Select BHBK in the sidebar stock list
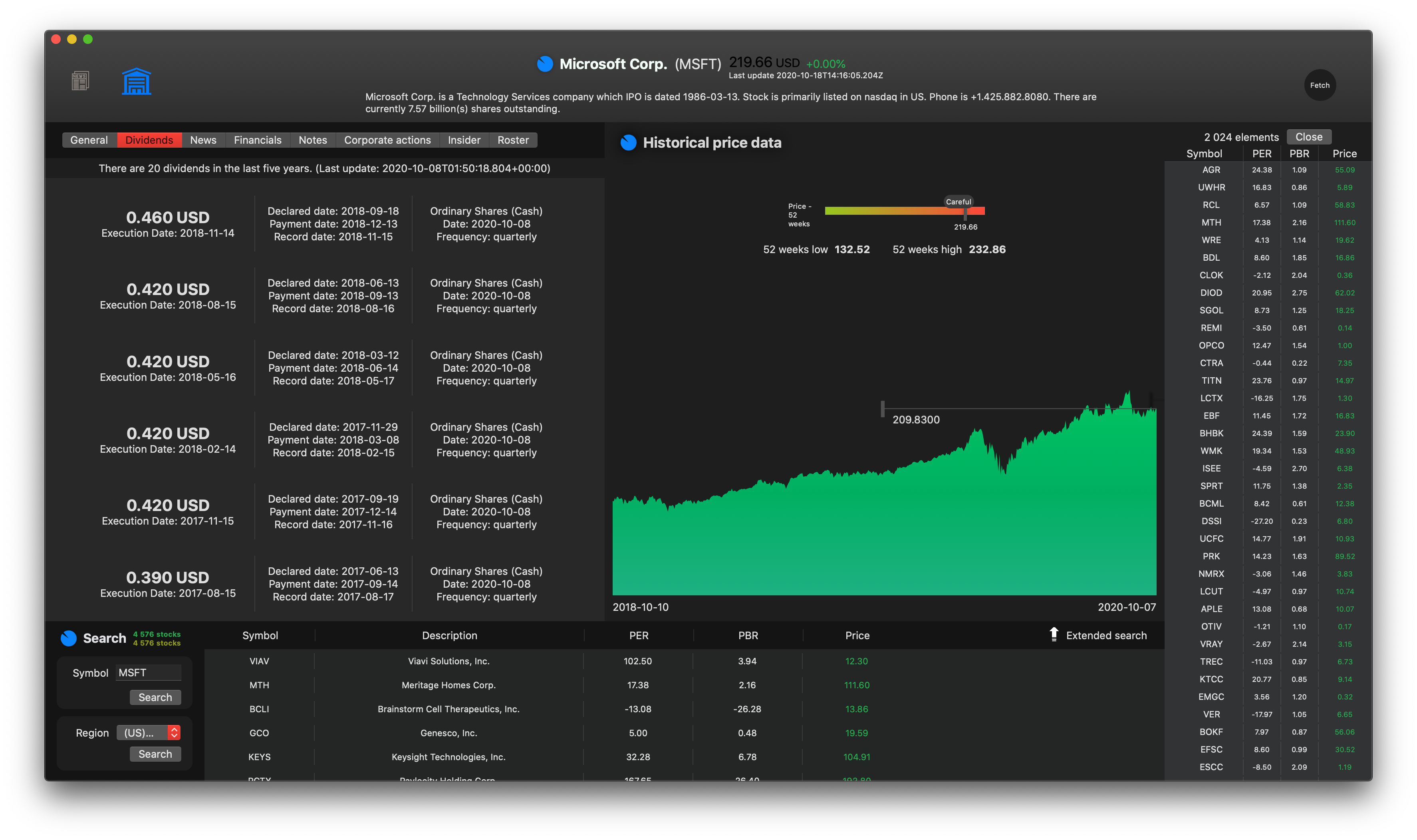This screenshot has width=1417, height=840. tap(1268, 433)
